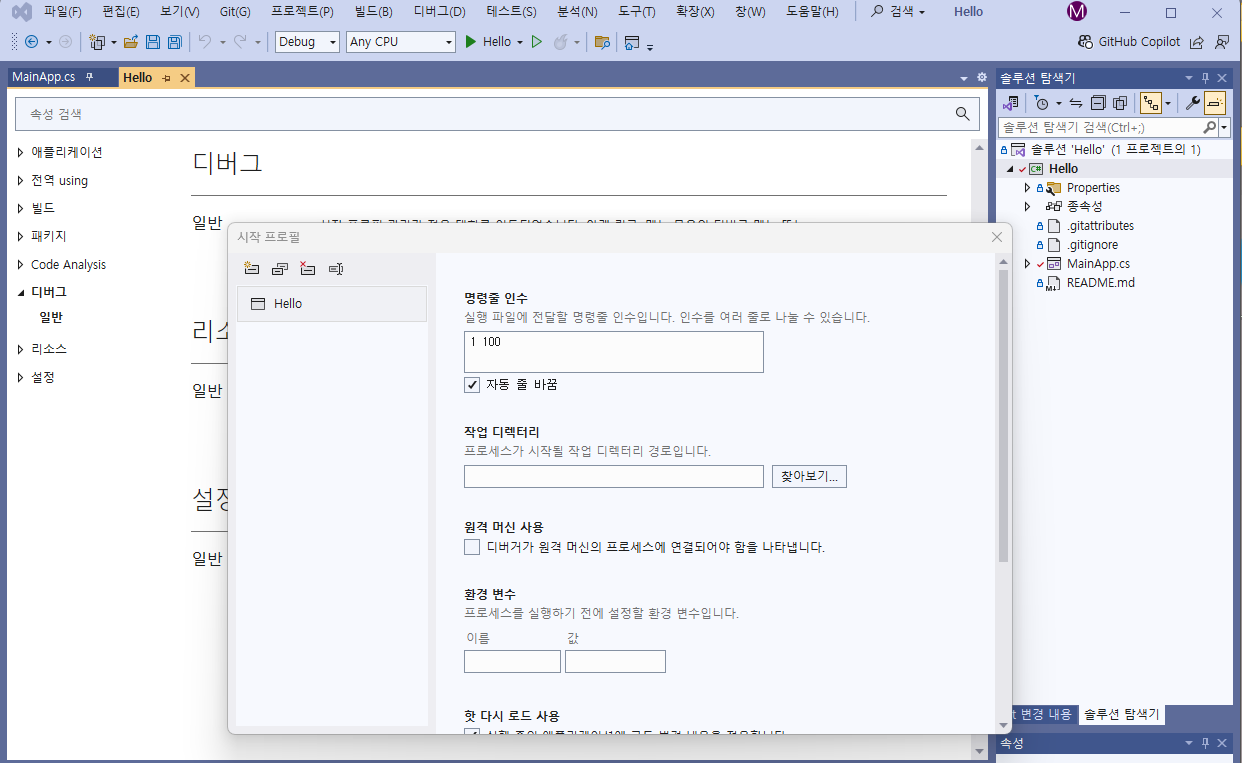1242x763 pixels.
Task: Click the property search magnifier icon
Action: tap(962, 114)
